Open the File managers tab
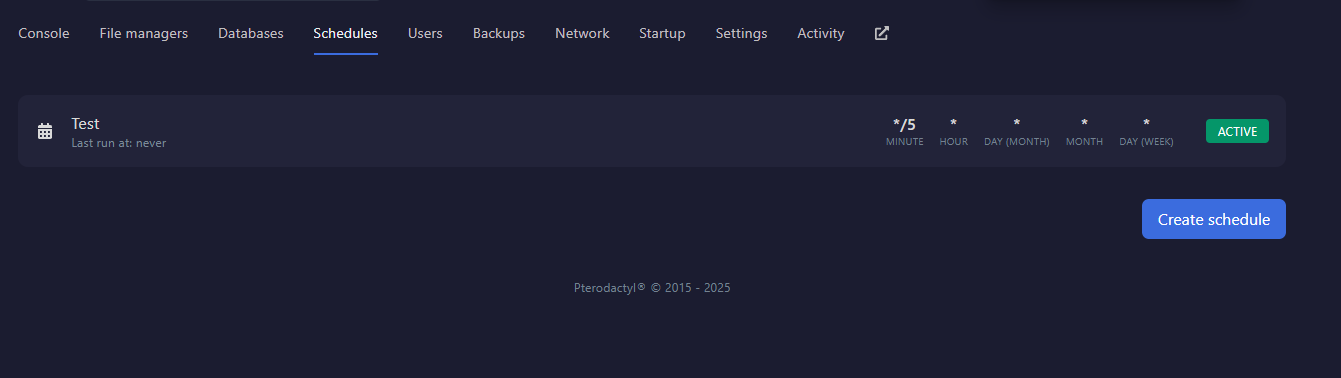The width and height of the screenshot is (1341, 378). (x=144, y=33)
